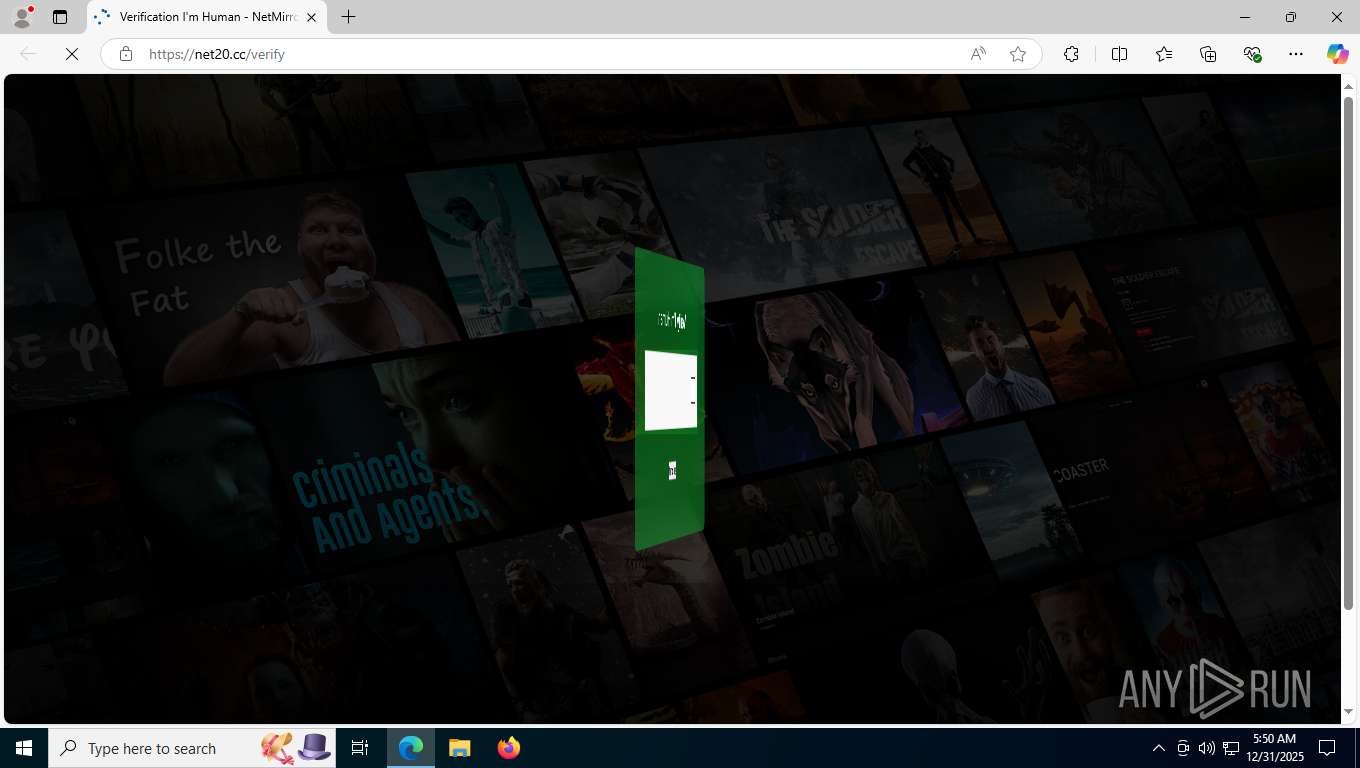Open File Explorer from taskbar
Screen dimensions: 1360x768
click(x=459, y=748)
